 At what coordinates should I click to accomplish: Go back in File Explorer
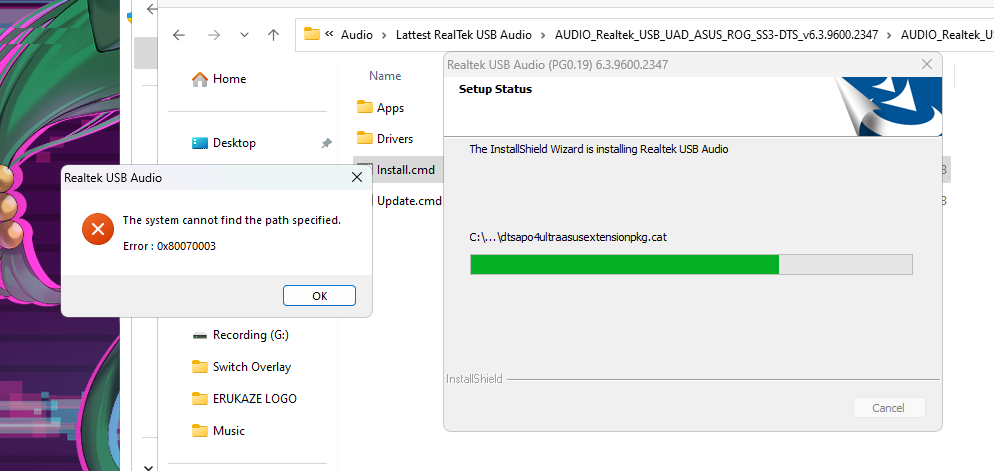coord(179,35)
